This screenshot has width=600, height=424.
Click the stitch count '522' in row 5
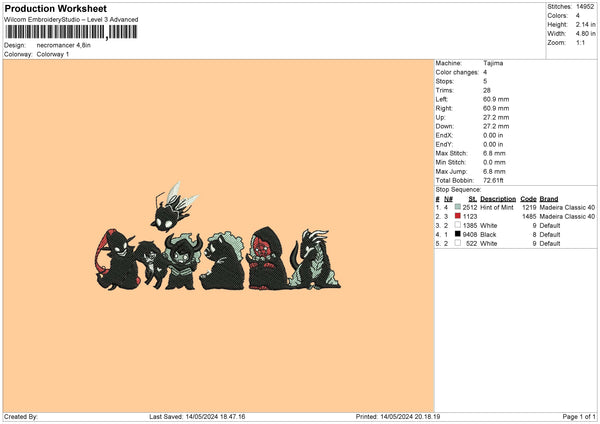point(471,243)
